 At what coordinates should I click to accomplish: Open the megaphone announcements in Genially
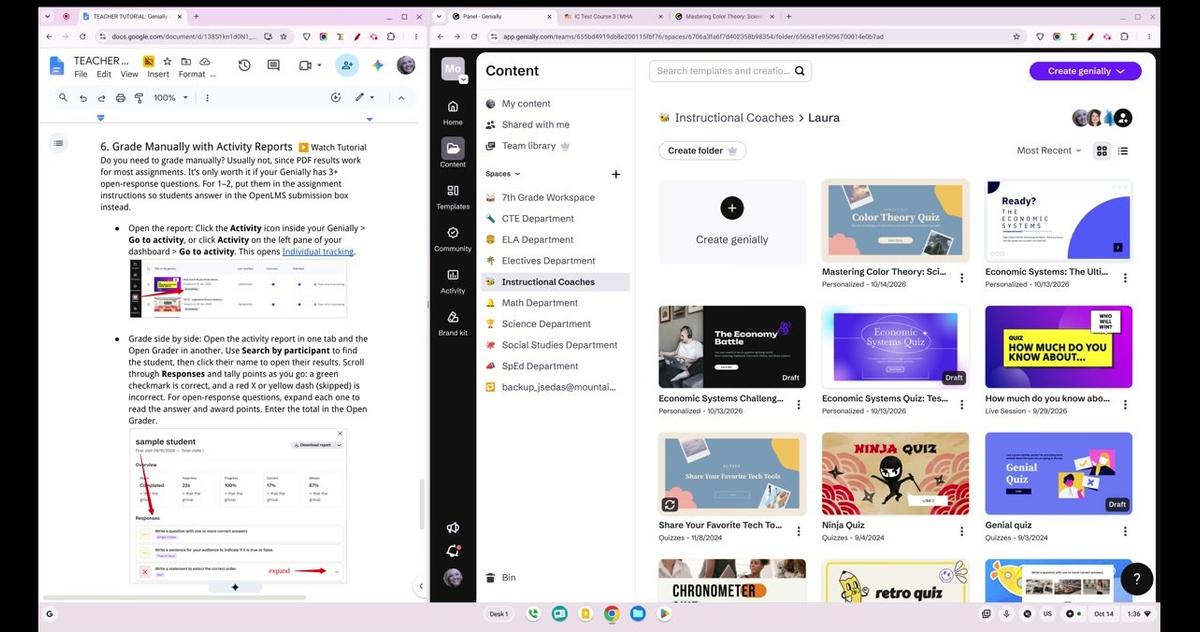[453, 527]
